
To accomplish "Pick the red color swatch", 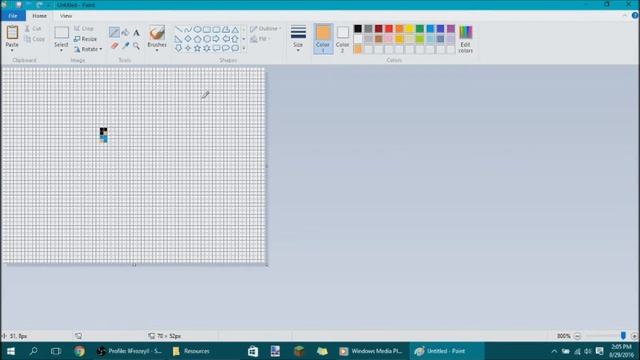I will point(389,29).
